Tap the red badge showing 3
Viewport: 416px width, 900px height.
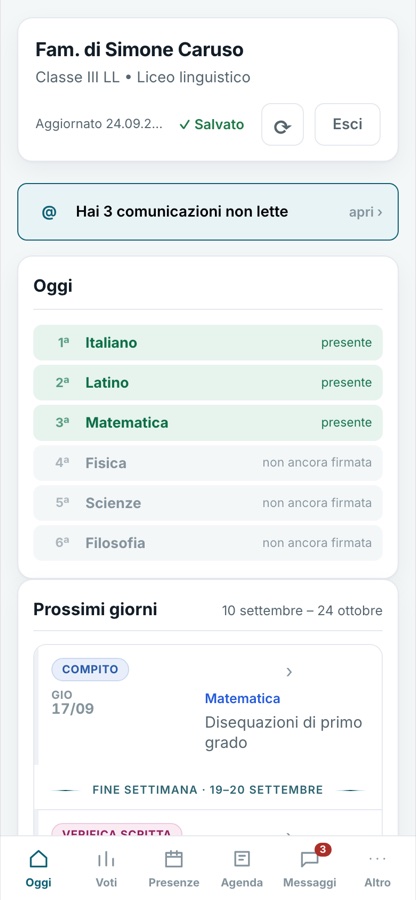point(323,849)
